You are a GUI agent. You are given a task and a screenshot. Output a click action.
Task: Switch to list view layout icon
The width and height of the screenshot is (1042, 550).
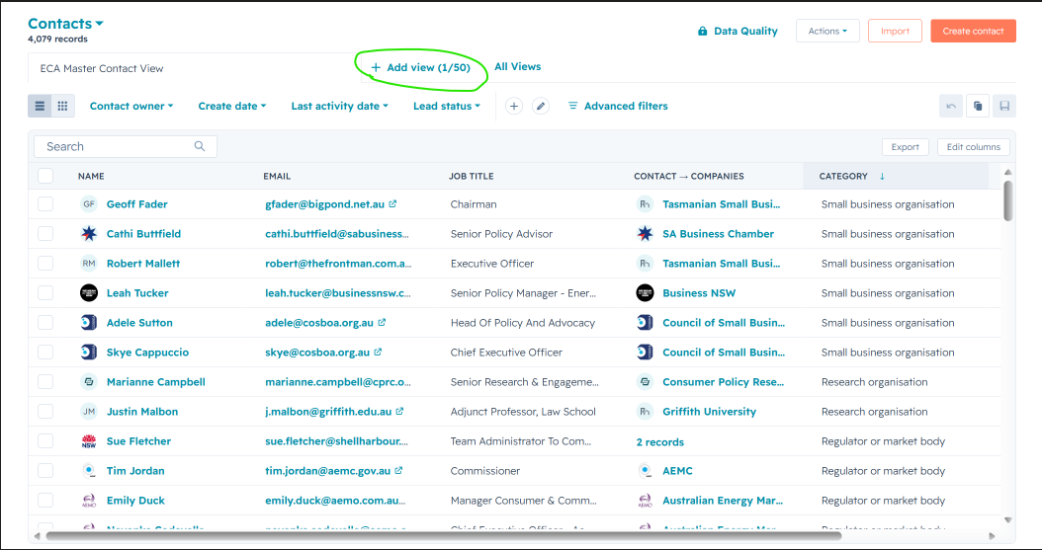[40, 106]
